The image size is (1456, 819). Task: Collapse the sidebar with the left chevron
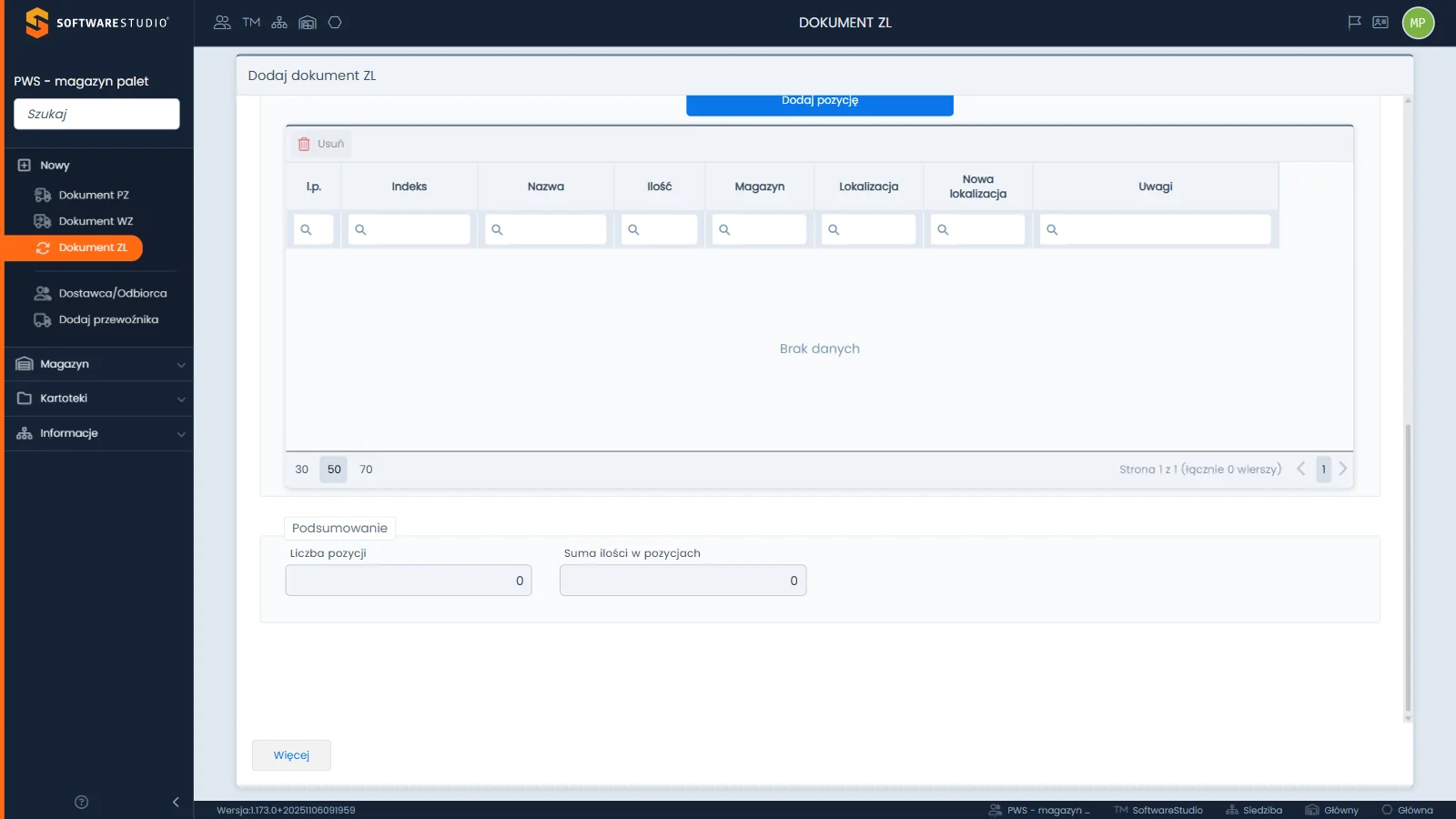coord(176,802)
